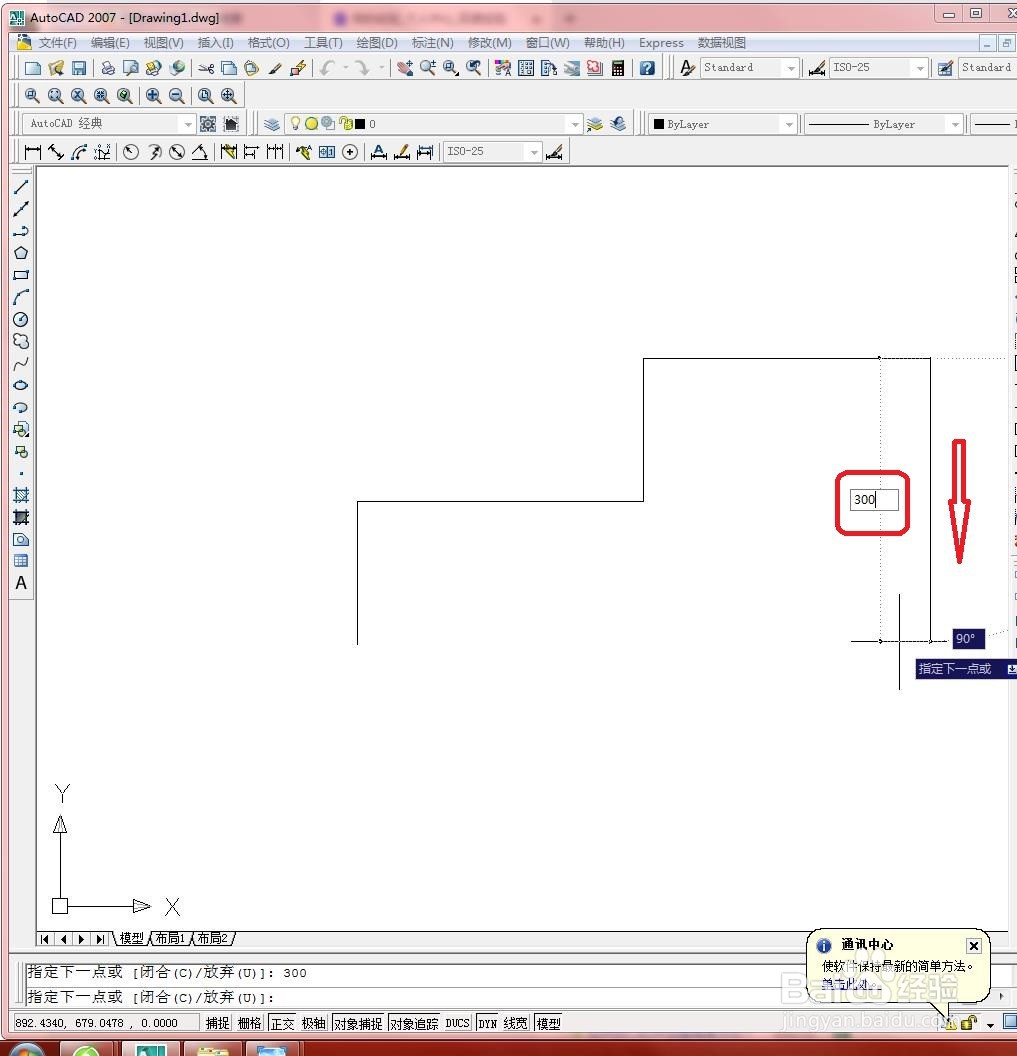Toggle 正交 ortho mode
1017x1056 pixels.
[x=282, y=1023]
